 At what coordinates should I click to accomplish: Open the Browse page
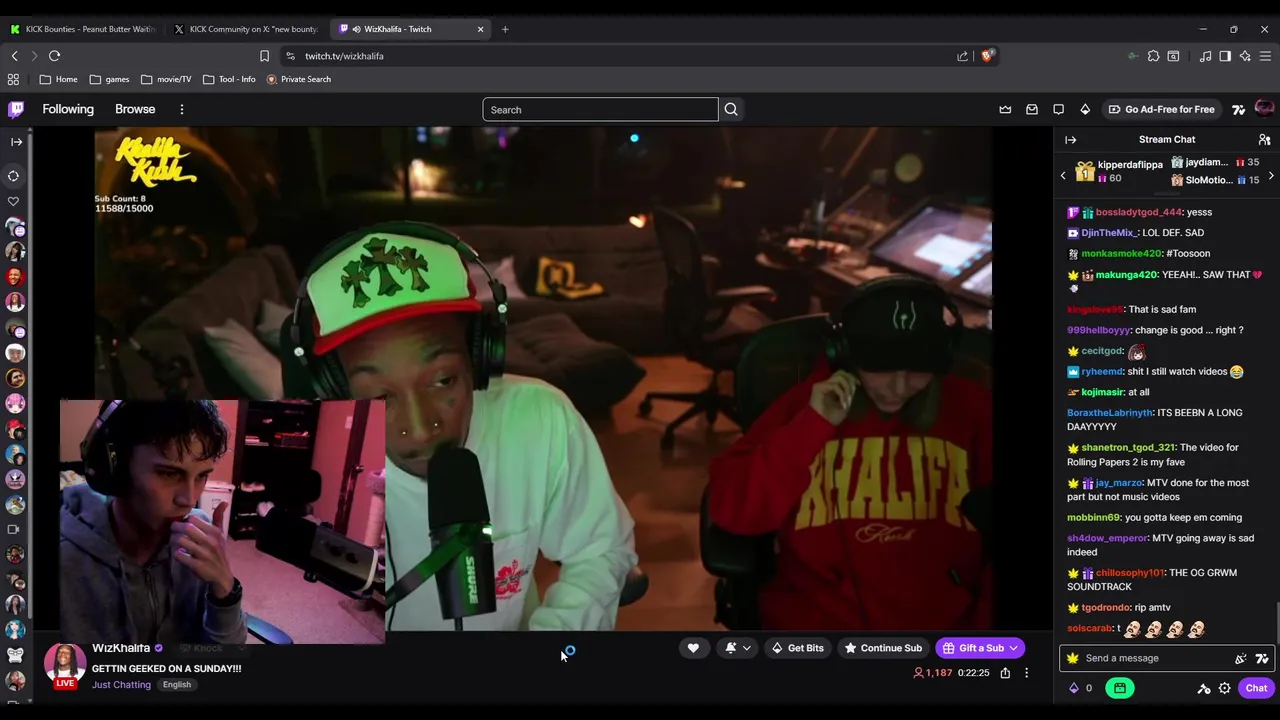tap(135, 109)
